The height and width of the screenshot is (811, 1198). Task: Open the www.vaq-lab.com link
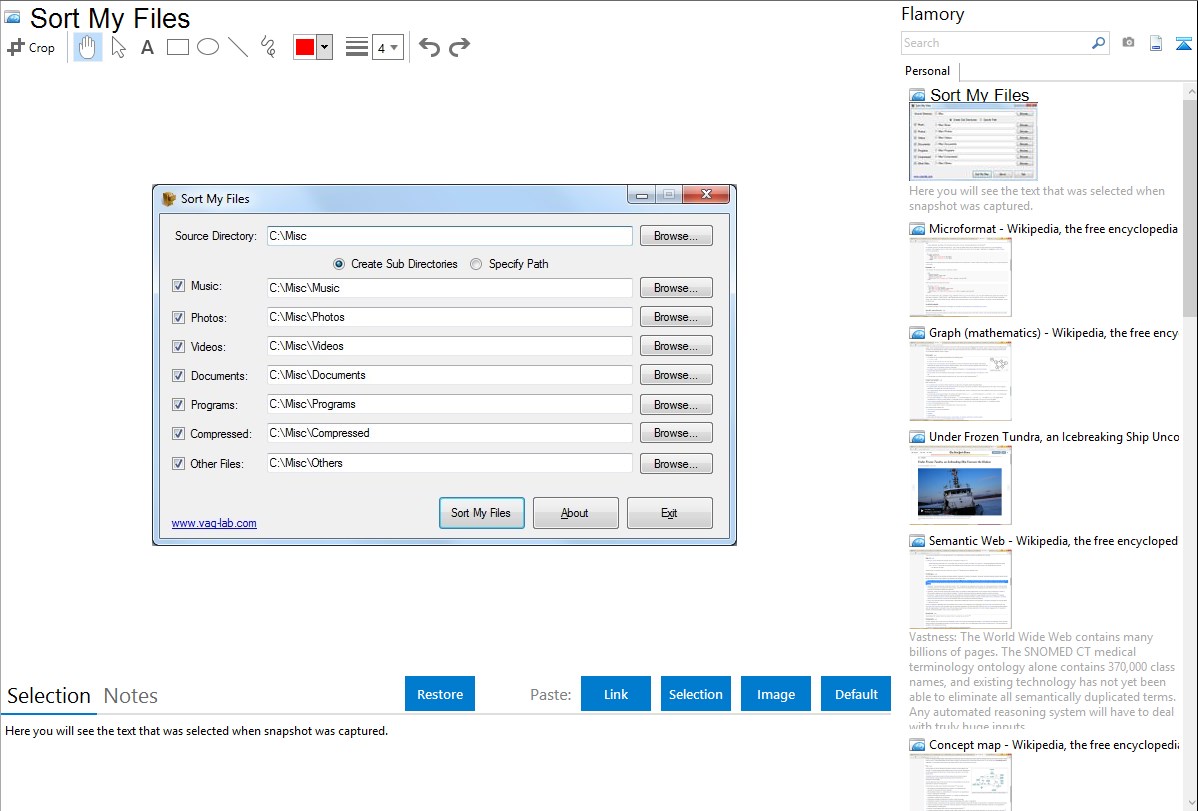pyautogui.click(x=214, y=523)
